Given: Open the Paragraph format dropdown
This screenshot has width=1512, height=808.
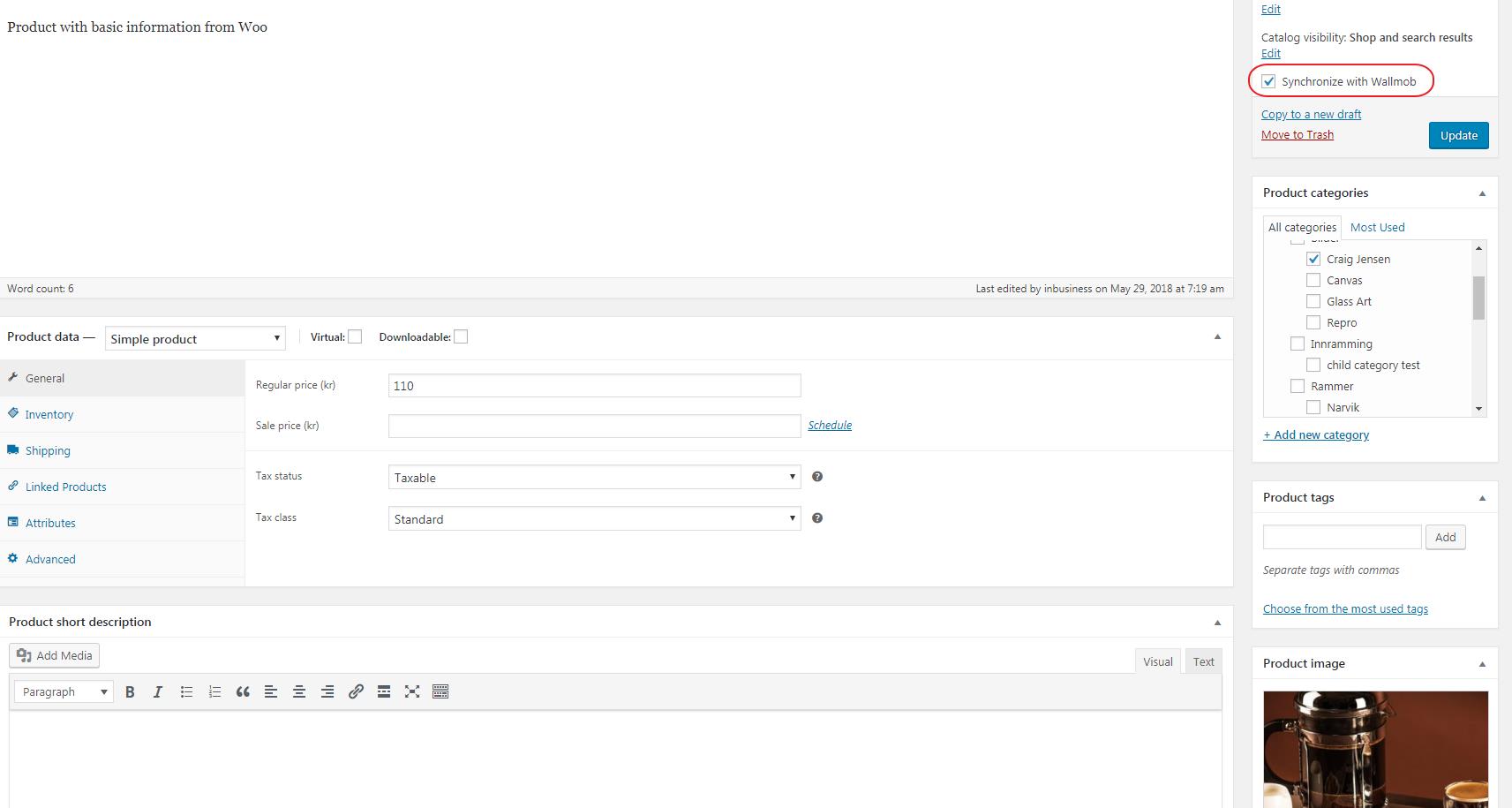Looking at the screenshot, I should (64, 692).
